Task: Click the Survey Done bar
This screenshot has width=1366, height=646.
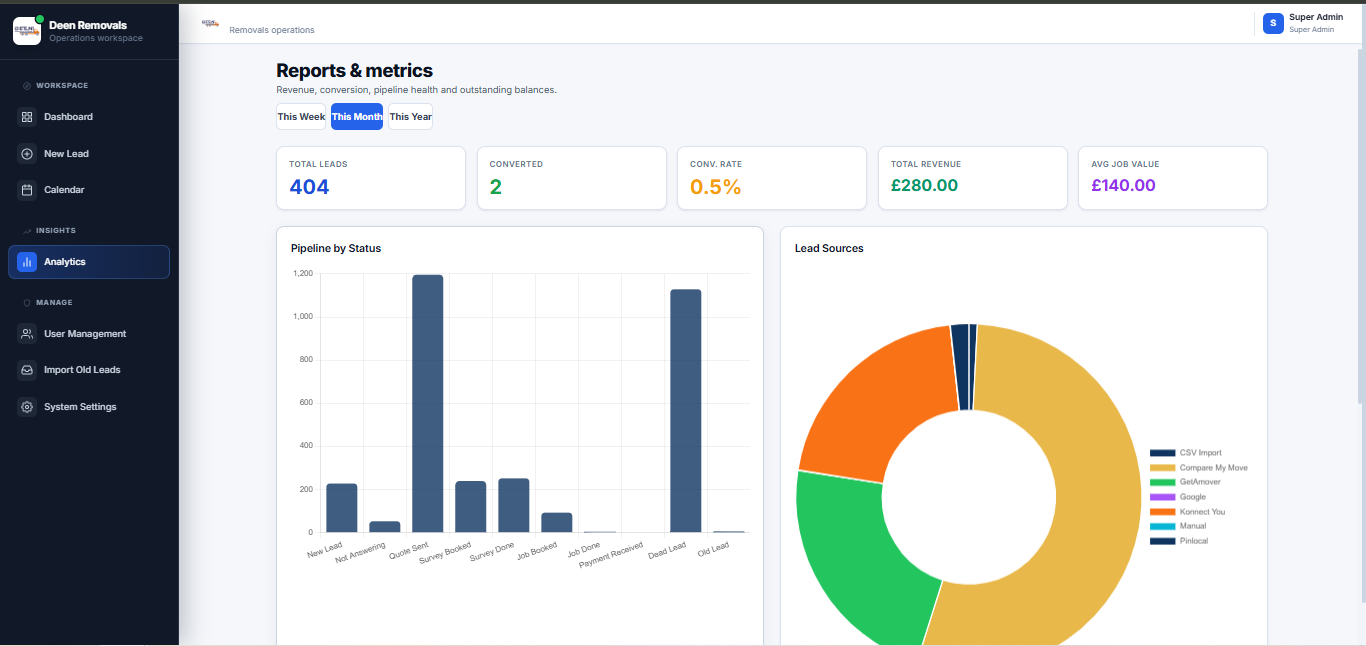Action: 514,505
